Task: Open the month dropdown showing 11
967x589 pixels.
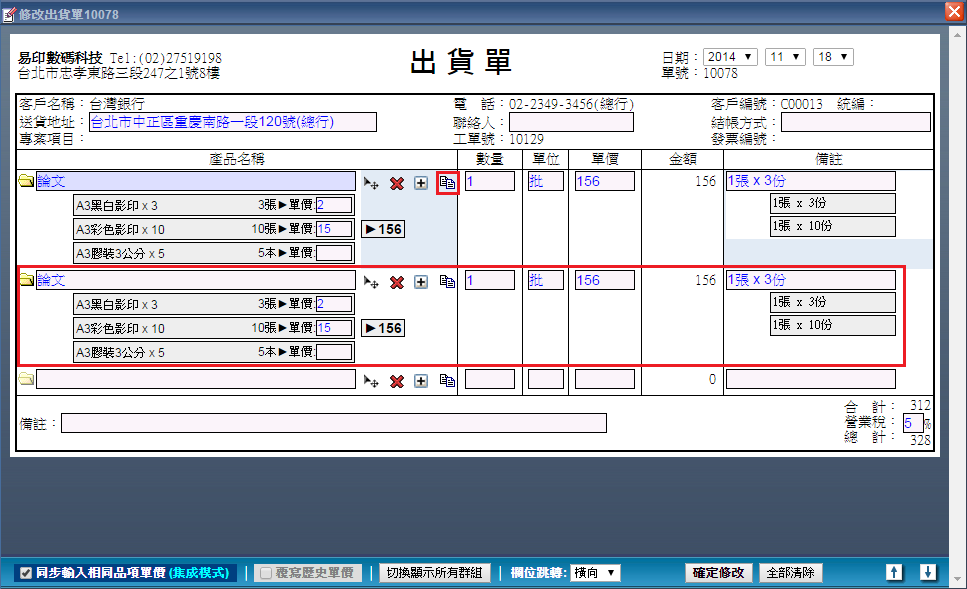Action: (x=785, y=57)
